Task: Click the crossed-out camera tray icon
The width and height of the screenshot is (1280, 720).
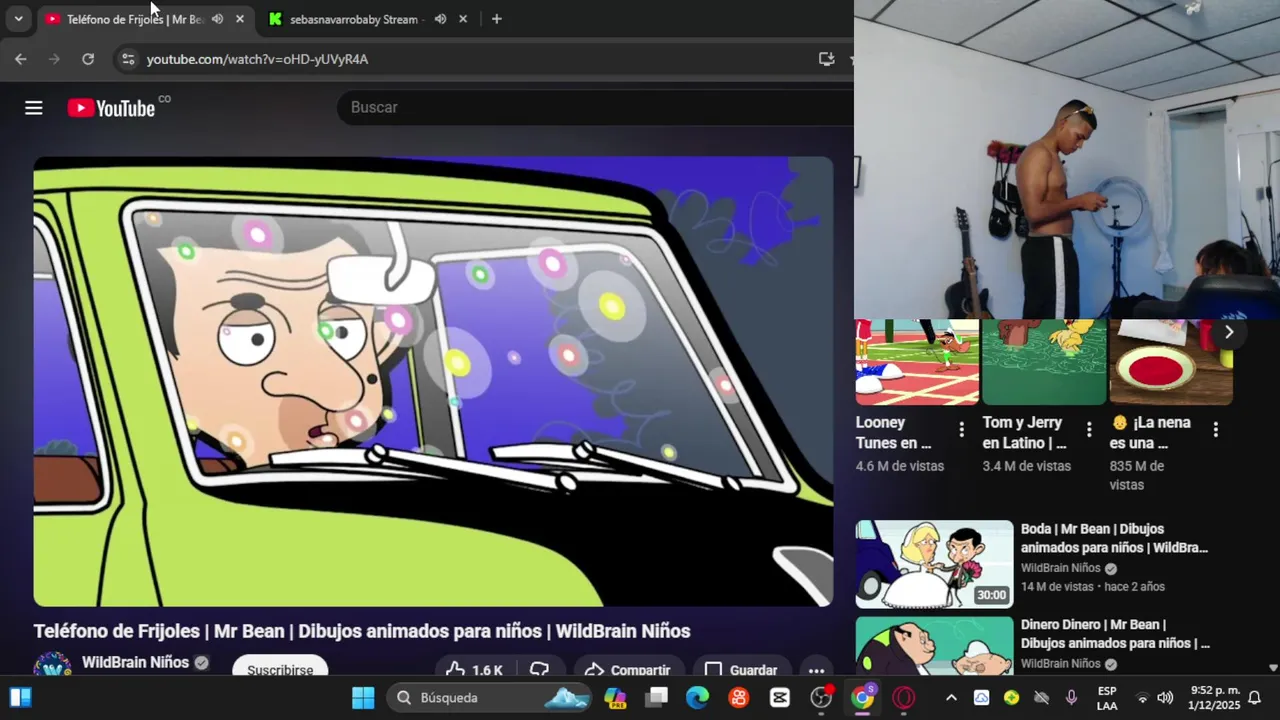Action: pos(1041,698)
